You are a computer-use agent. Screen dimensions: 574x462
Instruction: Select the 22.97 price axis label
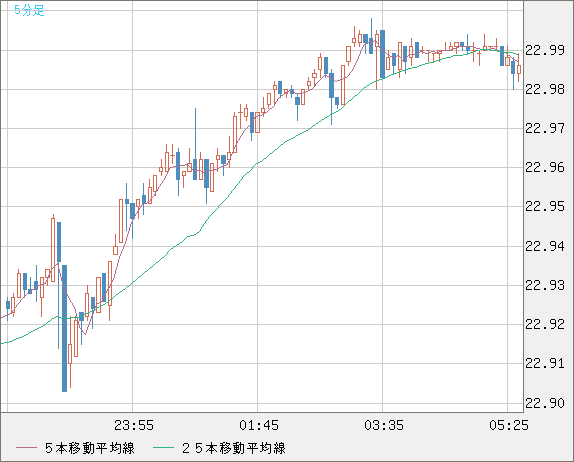tap(545, 128)
